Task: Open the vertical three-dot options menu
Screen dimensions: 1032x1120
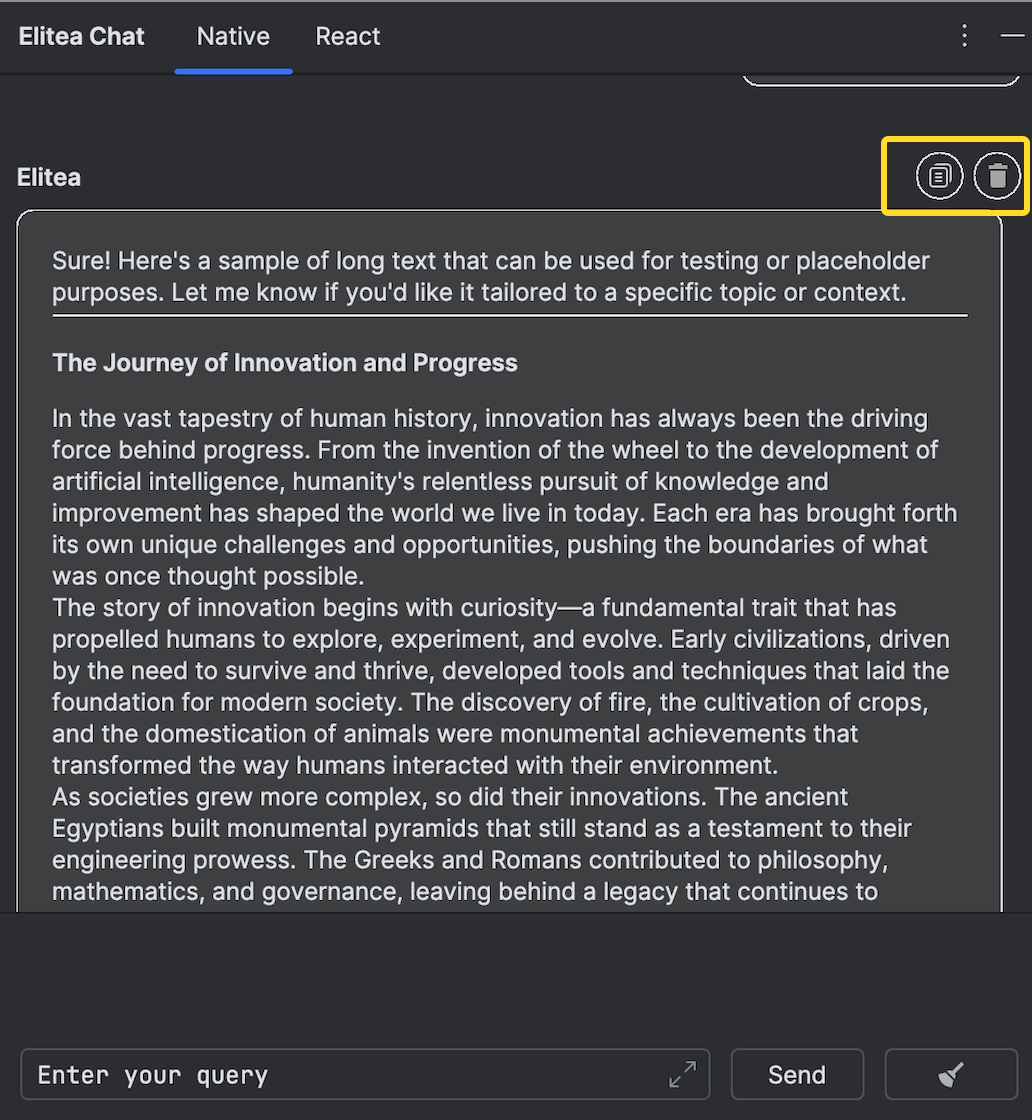Action: click(964, 36)
